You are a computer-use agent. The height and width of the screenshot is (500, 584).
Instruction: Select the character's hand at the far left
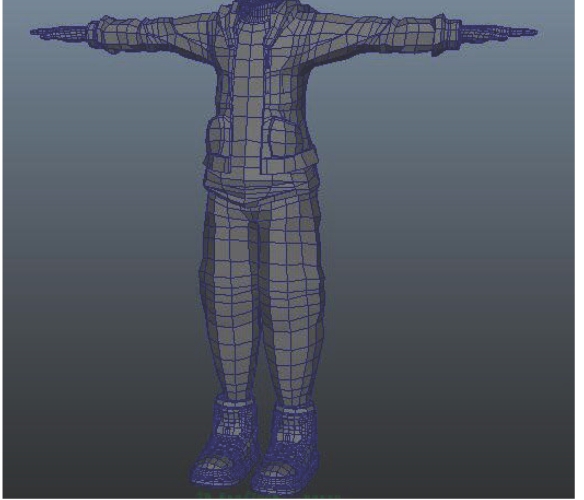60,32
